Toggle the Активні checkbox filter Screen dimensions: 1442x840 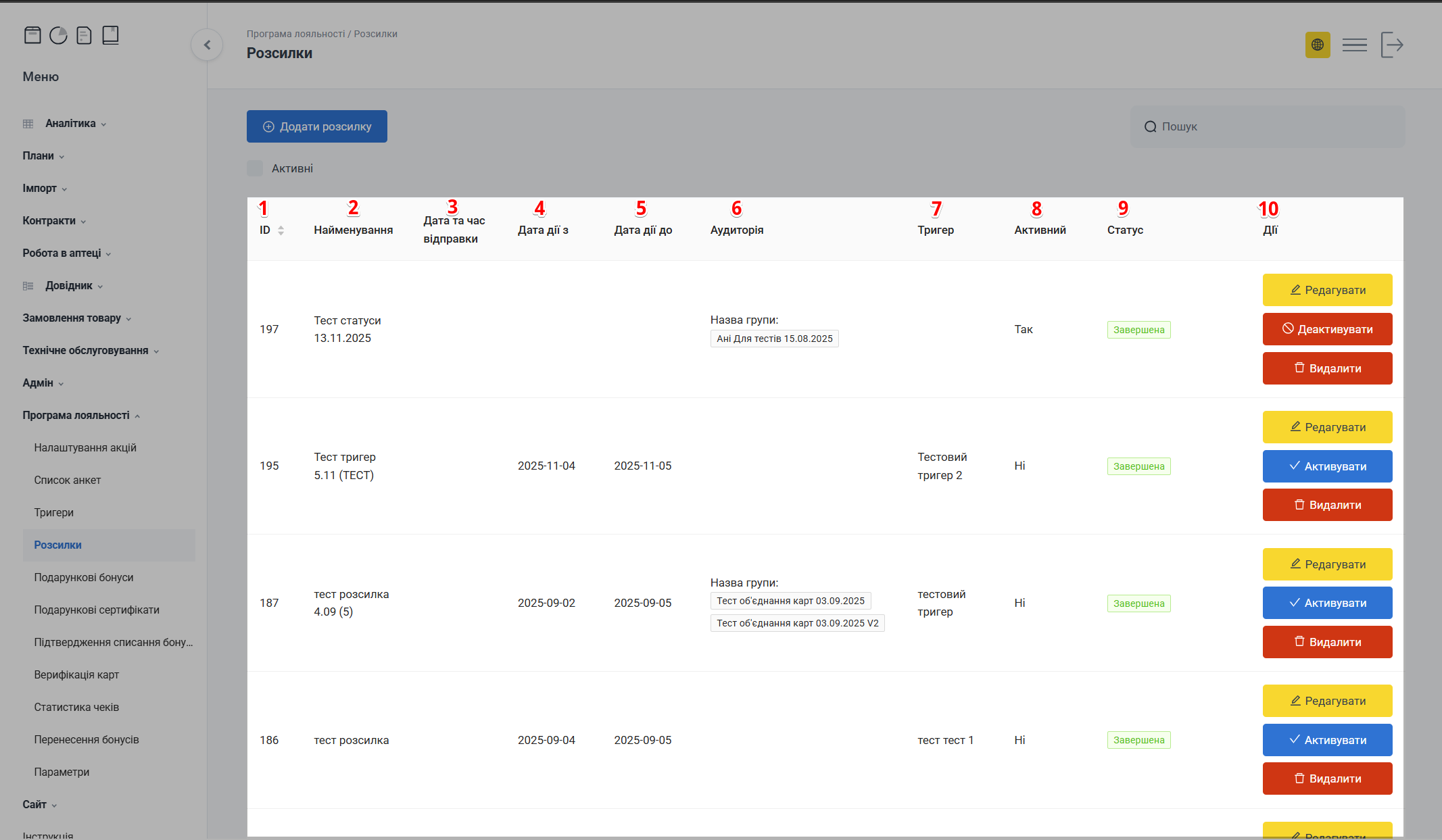(x=255, y=168)
